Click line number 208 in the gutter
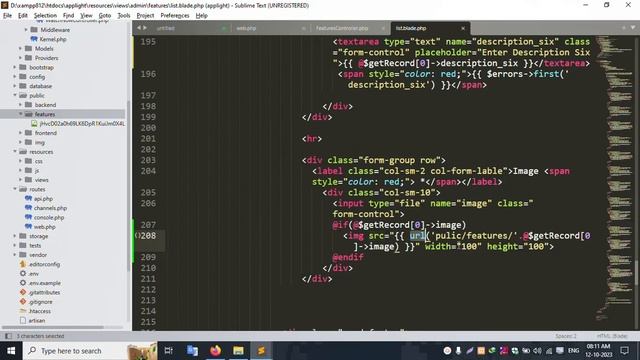This screenshot has width=640, height=360. point(148,236)
